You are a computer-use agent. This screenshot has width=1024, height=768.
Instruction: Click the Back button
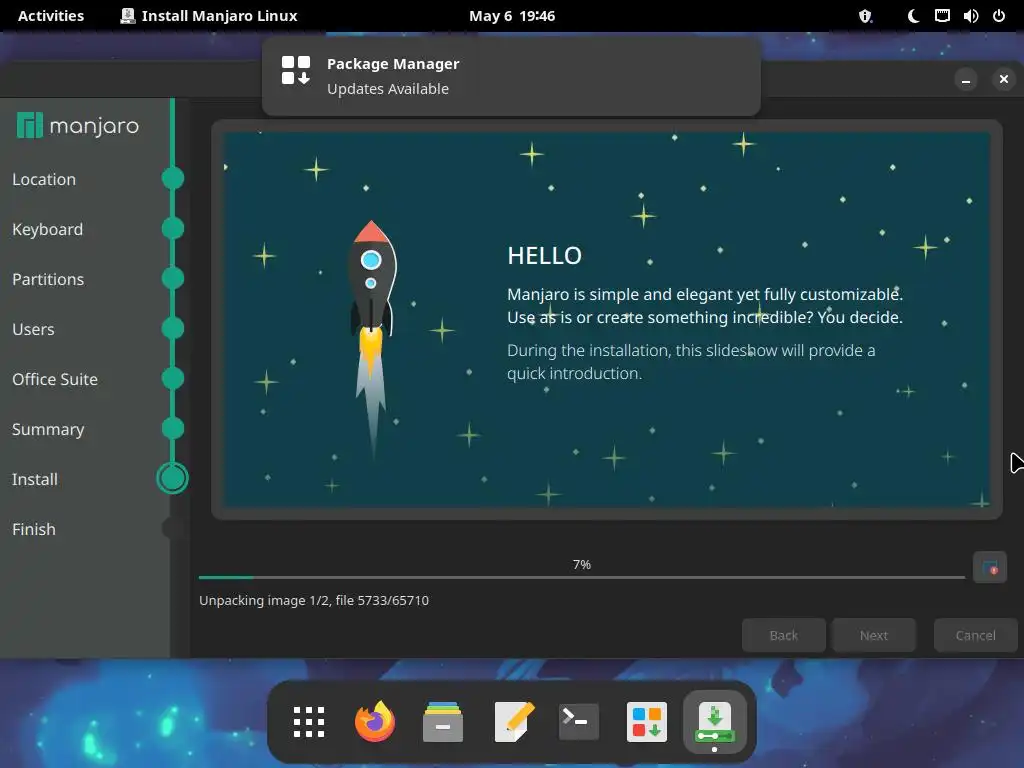point(784,635)
